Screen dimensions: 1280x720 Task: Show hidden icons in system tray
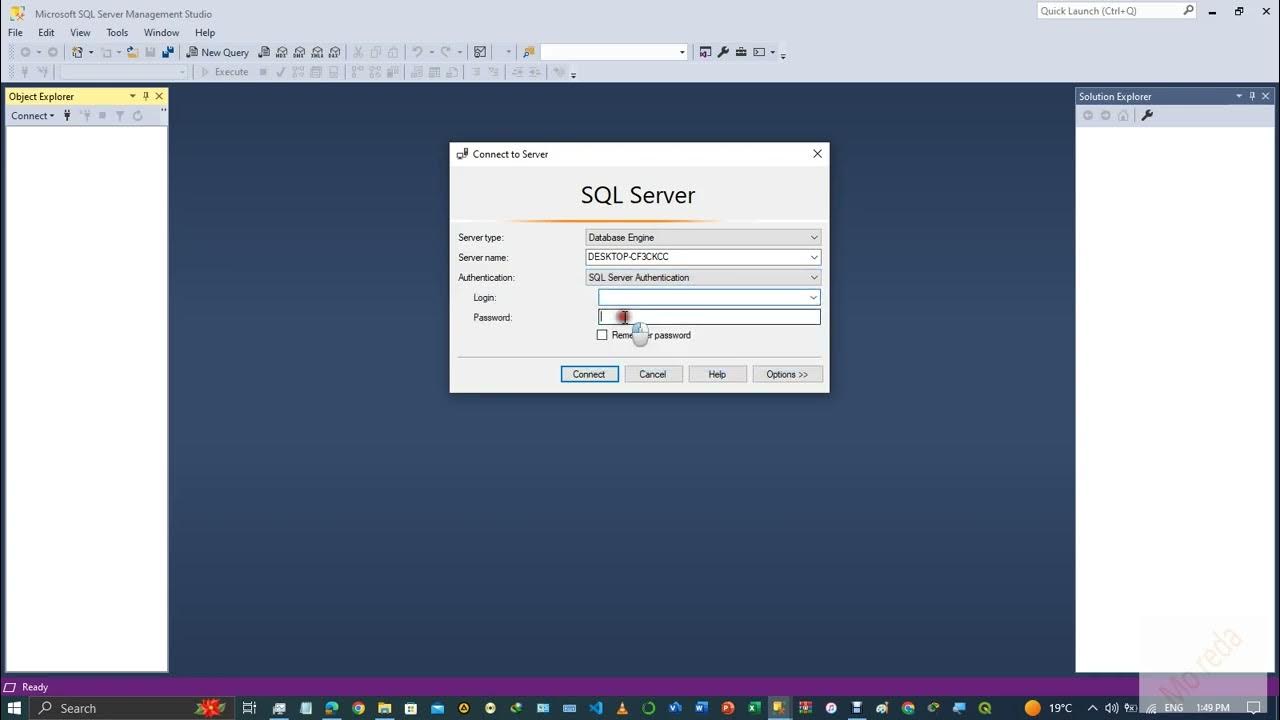[x=1092, y=708]
